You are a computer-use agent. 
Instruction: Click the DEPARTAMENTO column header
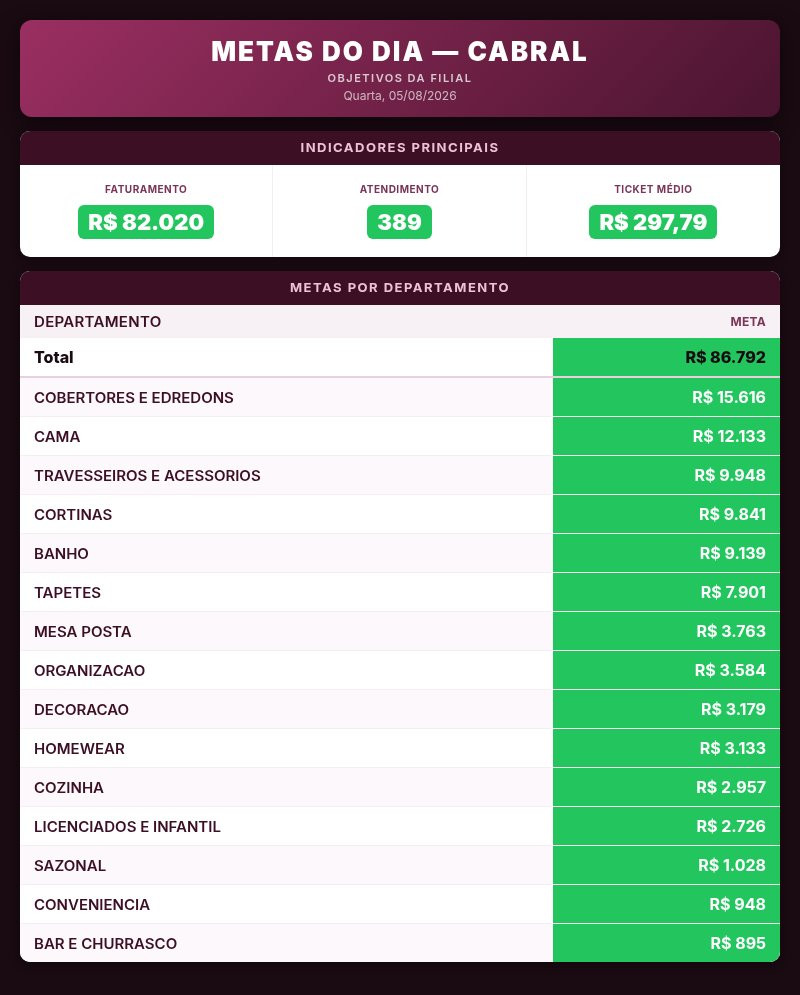(98, 322)
